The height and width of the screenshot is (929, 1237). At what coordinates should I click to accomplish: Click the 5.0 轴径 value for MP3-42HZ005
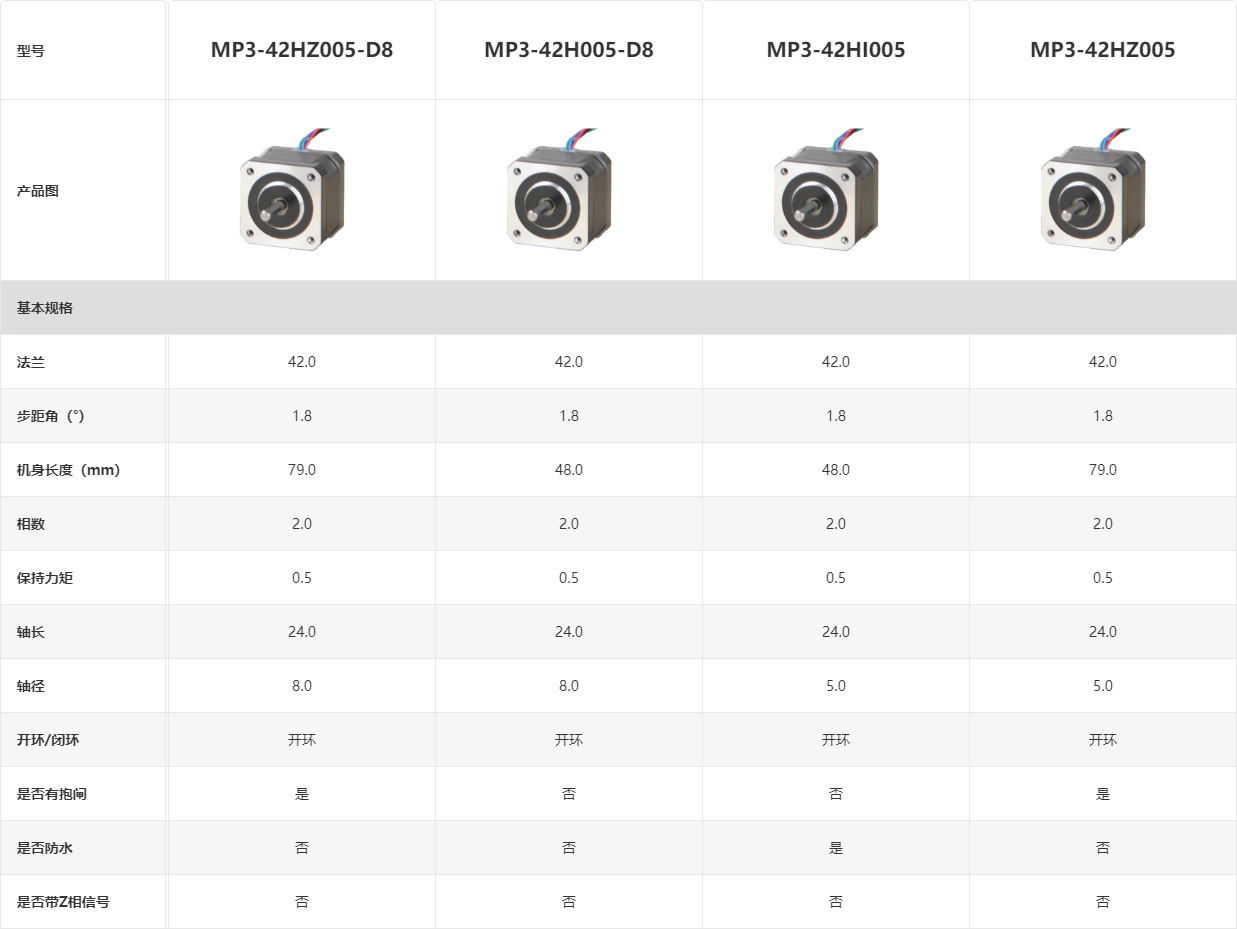pyautogui.click(x=1103, y=686)
